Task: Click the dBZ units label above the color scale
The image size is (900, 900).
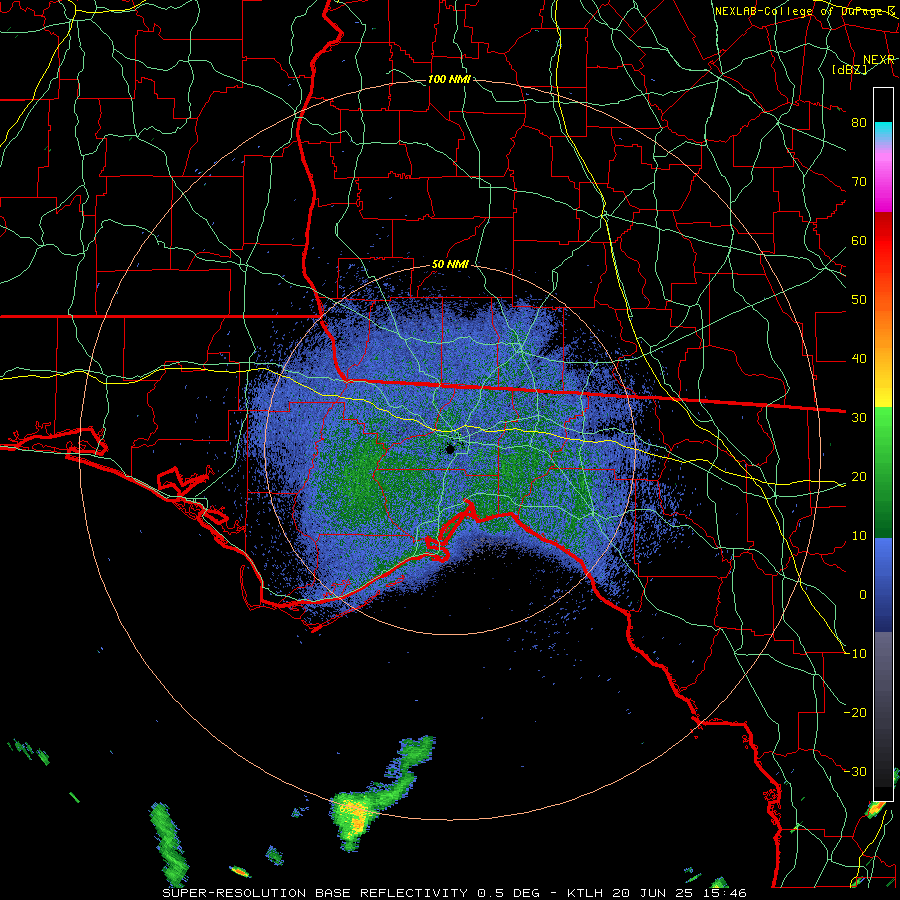Action: point(850,69)
